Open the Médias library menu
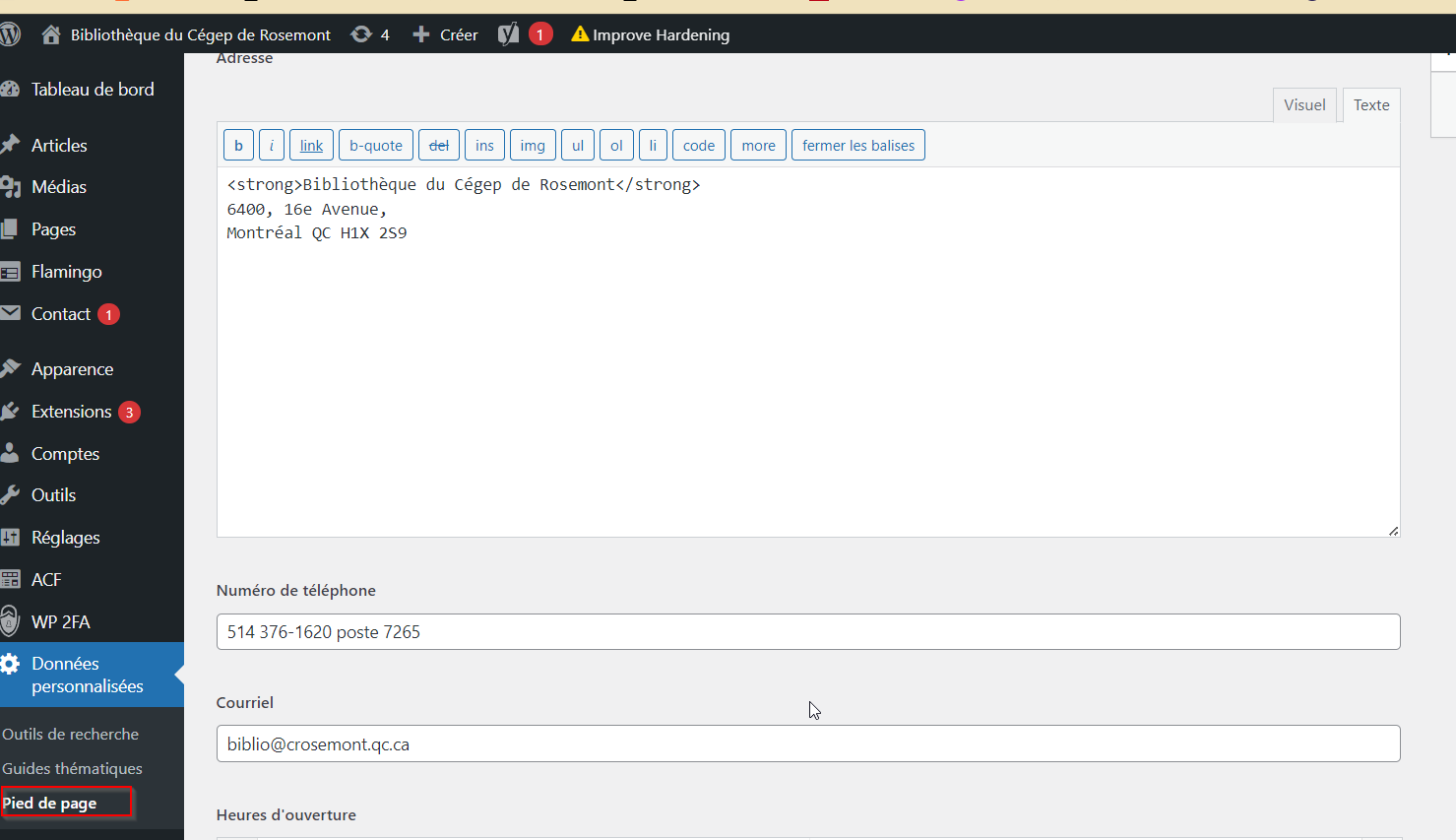Screen dimensions: 1456x840 click(59, 187)
